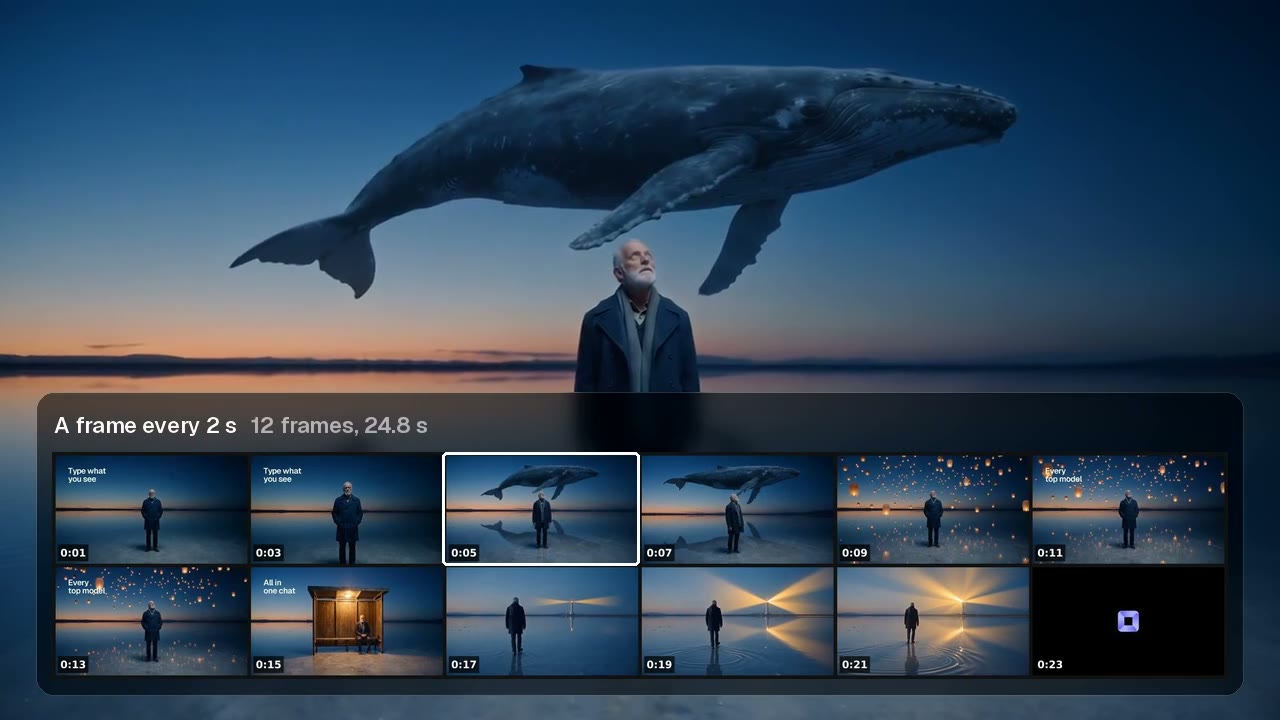Click the purple logo icon in the last frame
This screenshot has height=720, width=1280.
[x=1128, y=622]
